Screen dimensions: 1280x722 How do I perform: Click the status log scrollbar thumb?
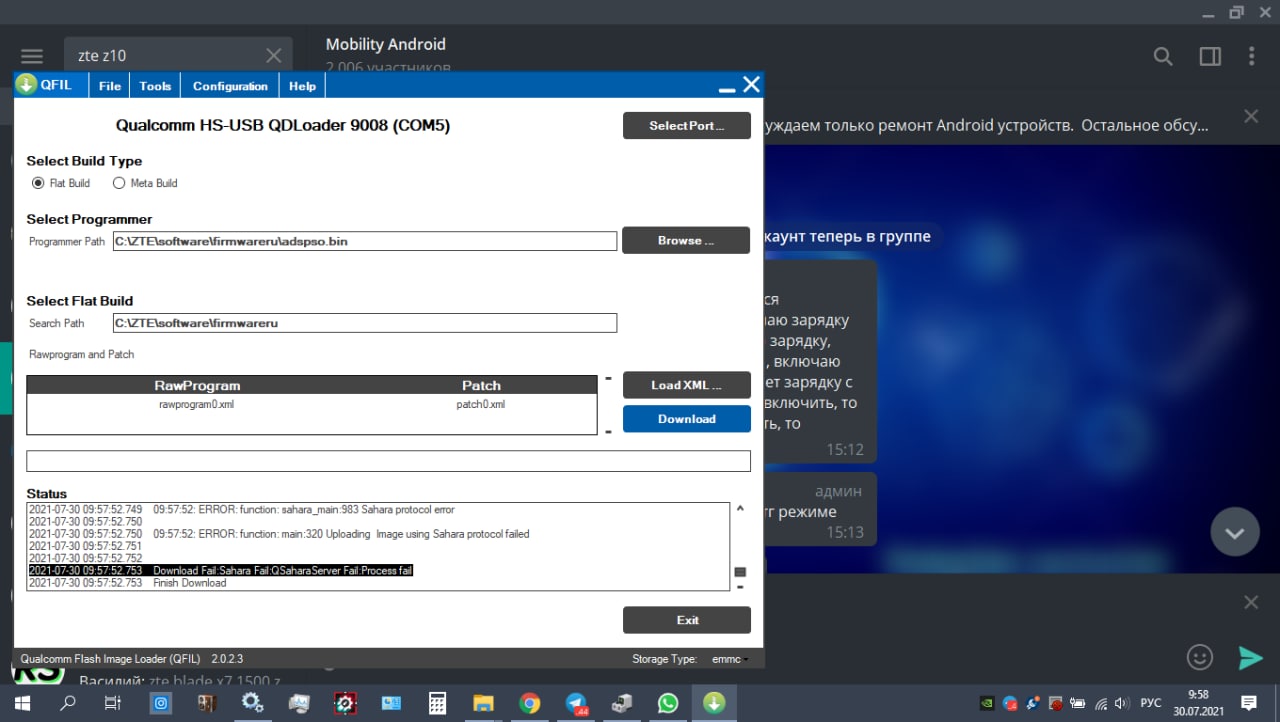coord(740,572)
